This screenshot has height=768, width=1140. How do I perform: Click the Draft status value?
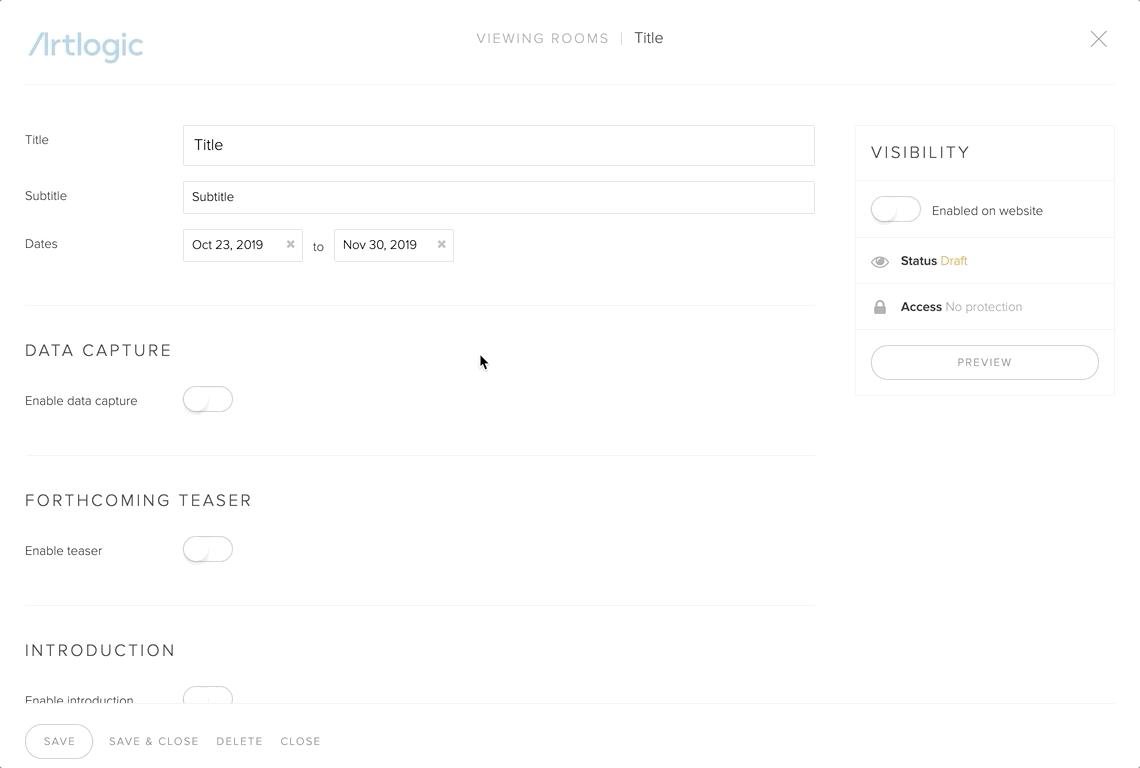point(954,261)
